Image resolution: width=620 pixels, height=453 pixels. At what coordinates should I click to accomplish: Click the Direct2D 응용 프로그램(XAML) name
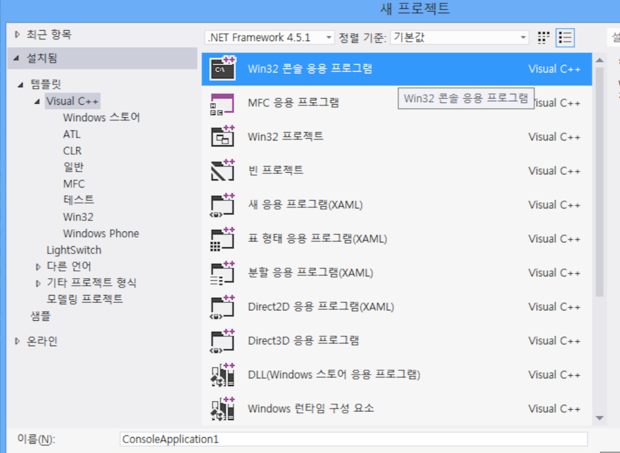321,307
